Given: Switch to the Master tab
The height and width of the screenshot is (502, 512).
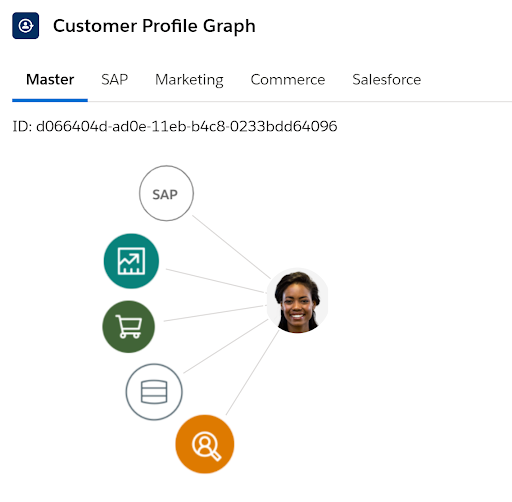Looking at the screenshot, I should 50,80.
